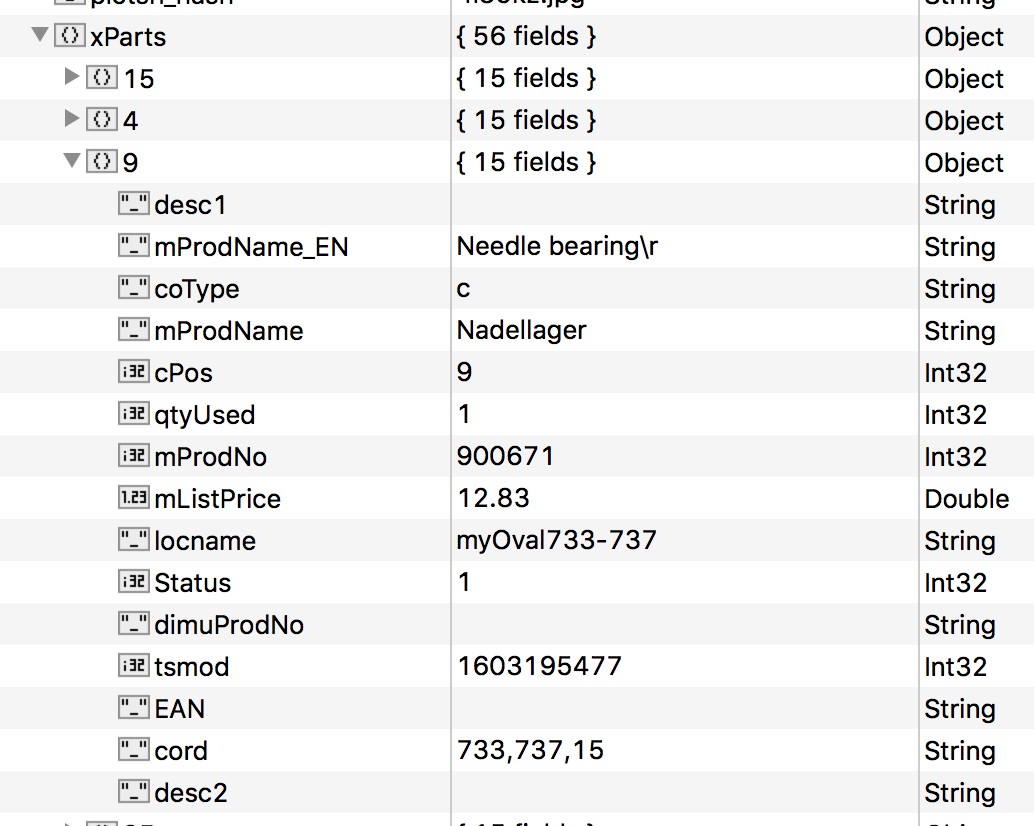Click the locname value myOval733-737

tap(556, 541)
